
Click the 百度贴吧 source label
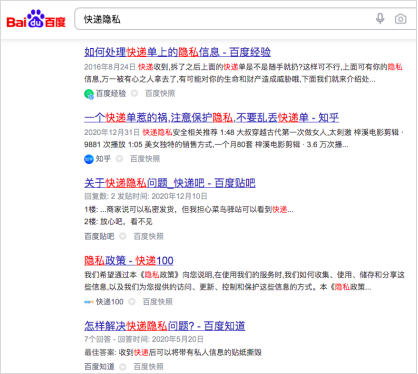click(x=99, y=236)
